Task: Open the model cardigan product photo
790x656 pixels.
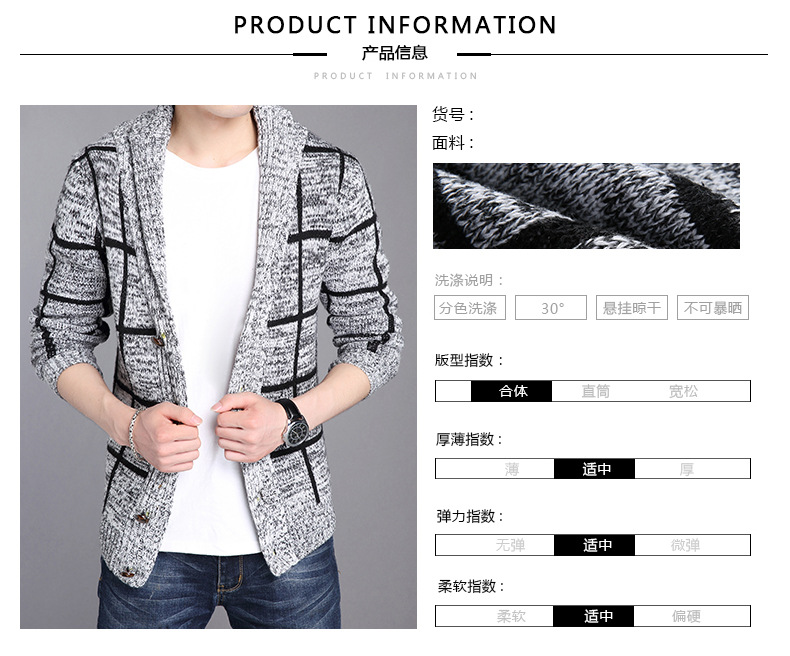Action: pos(218,367)
